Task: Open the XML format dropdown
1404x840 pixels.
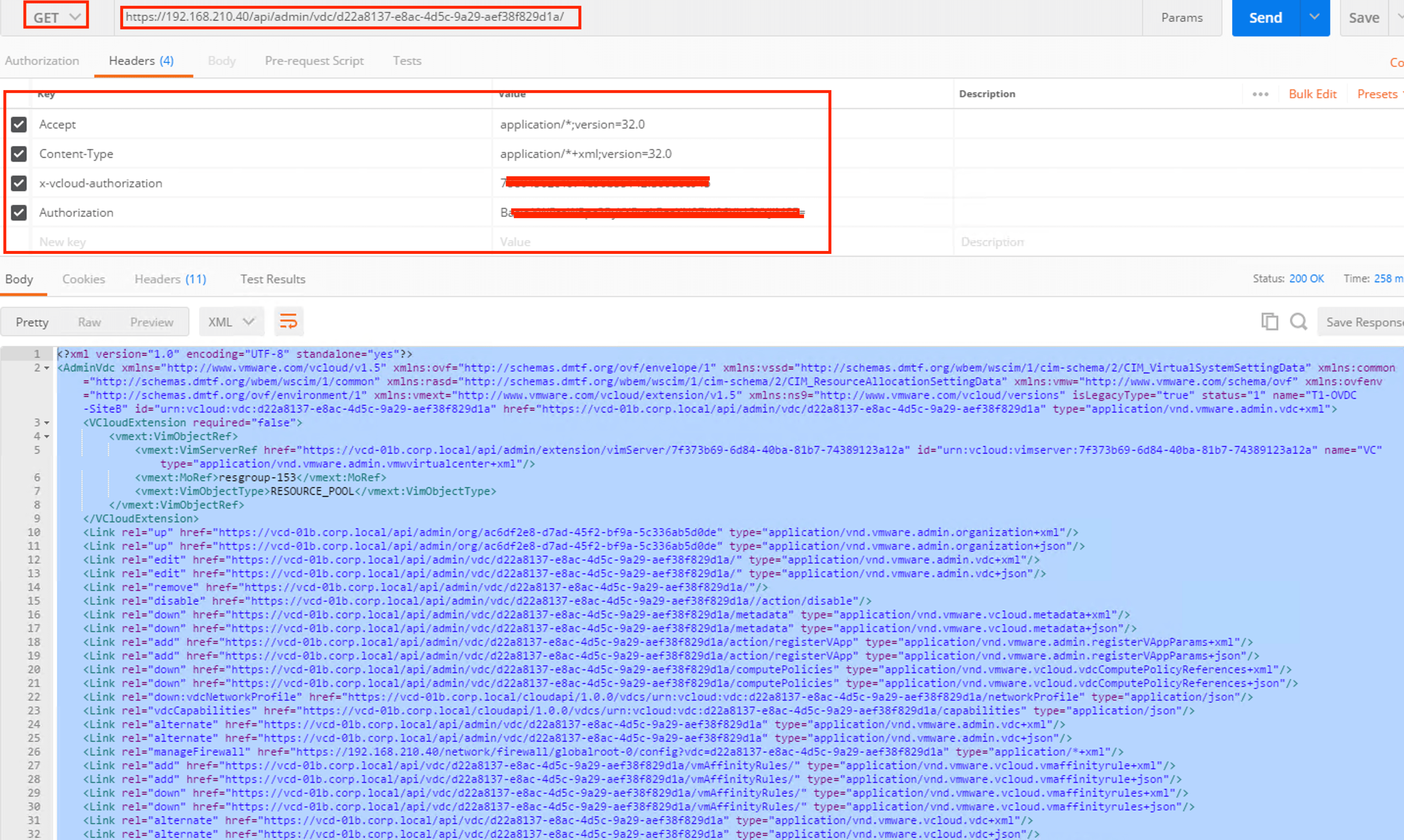Action: click(231, 321)
